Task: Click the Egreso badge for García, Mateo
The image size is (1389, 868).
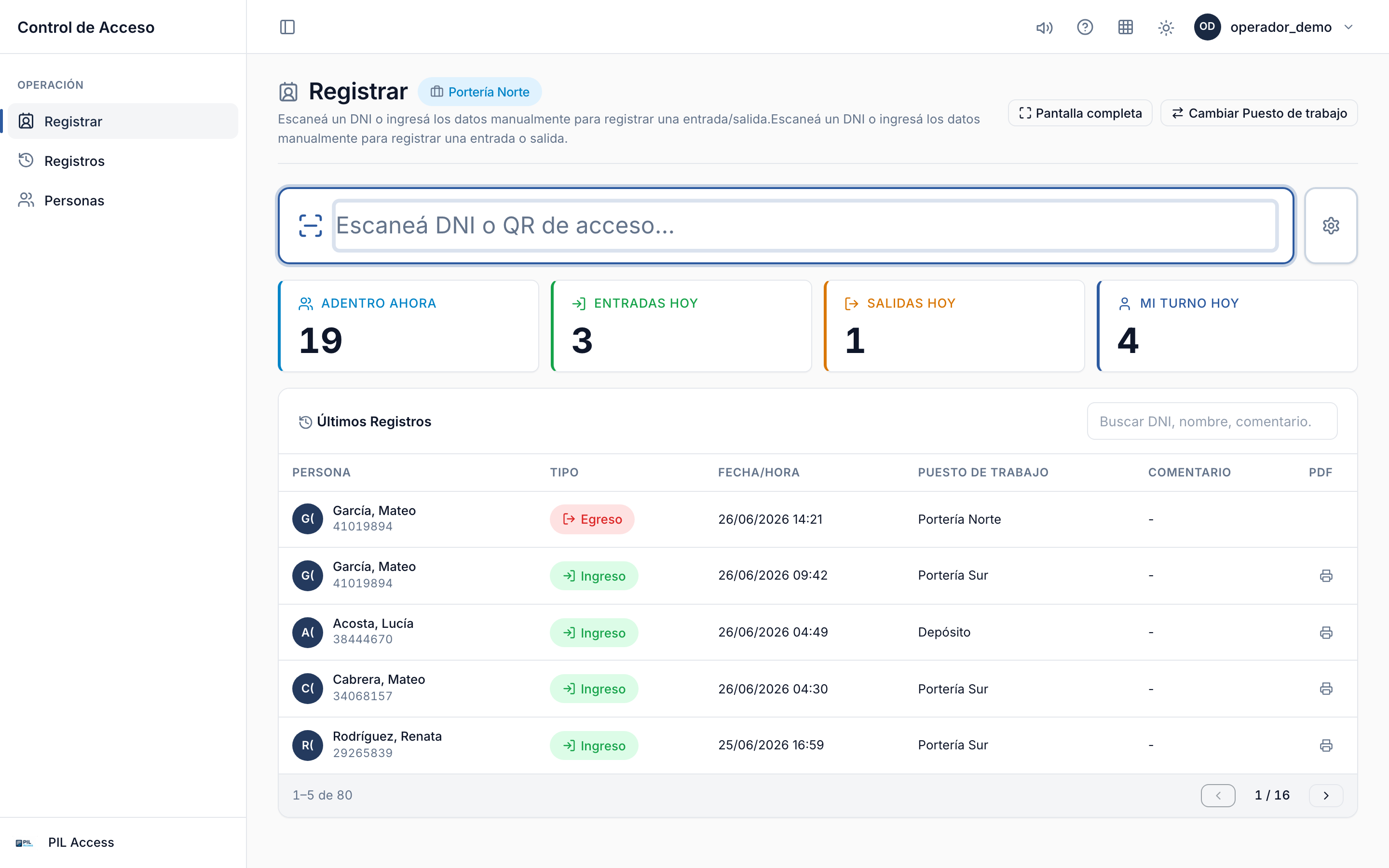Action: coord(592,519)
